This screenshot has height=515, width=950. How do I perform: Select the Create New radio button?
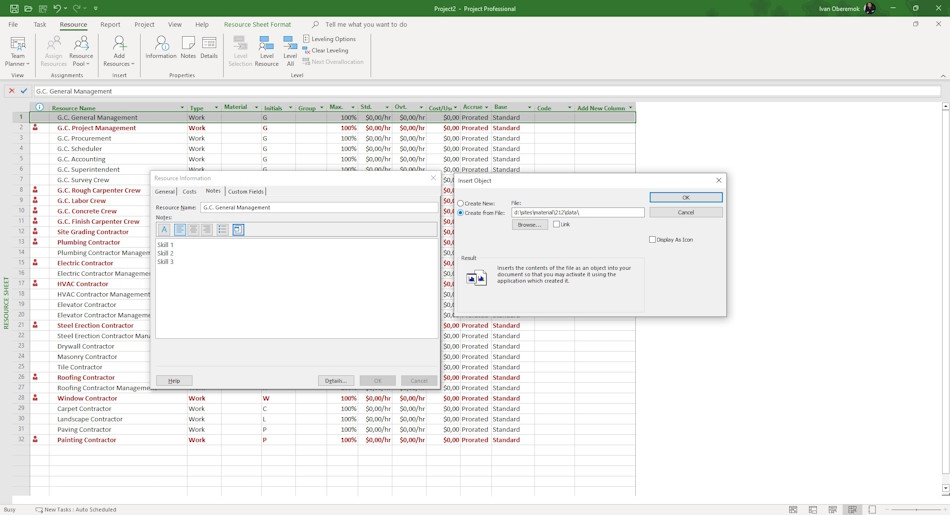pyautogui.click(x=460, y=204)
